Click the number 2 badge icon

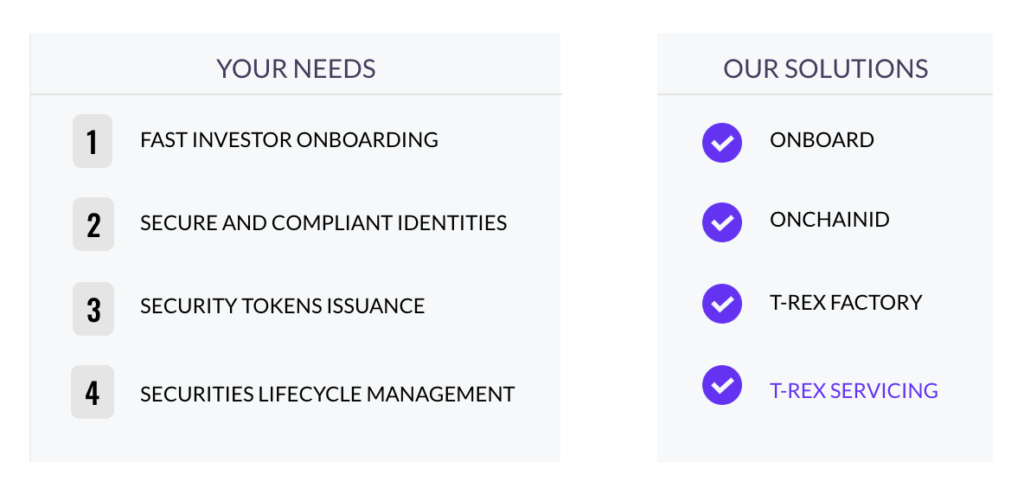[x=93, y=224]
